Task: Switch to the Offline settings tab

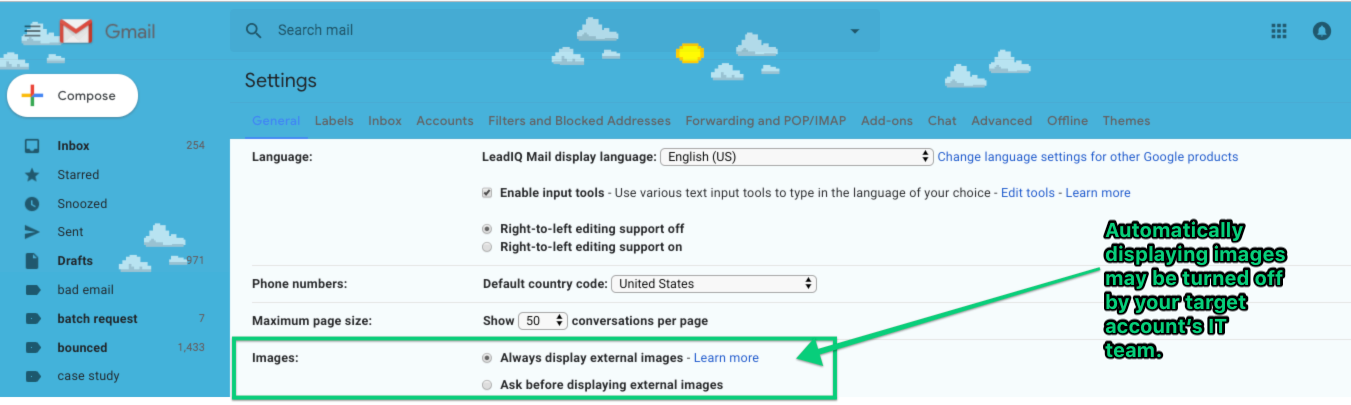Action: click(1067, 121)
